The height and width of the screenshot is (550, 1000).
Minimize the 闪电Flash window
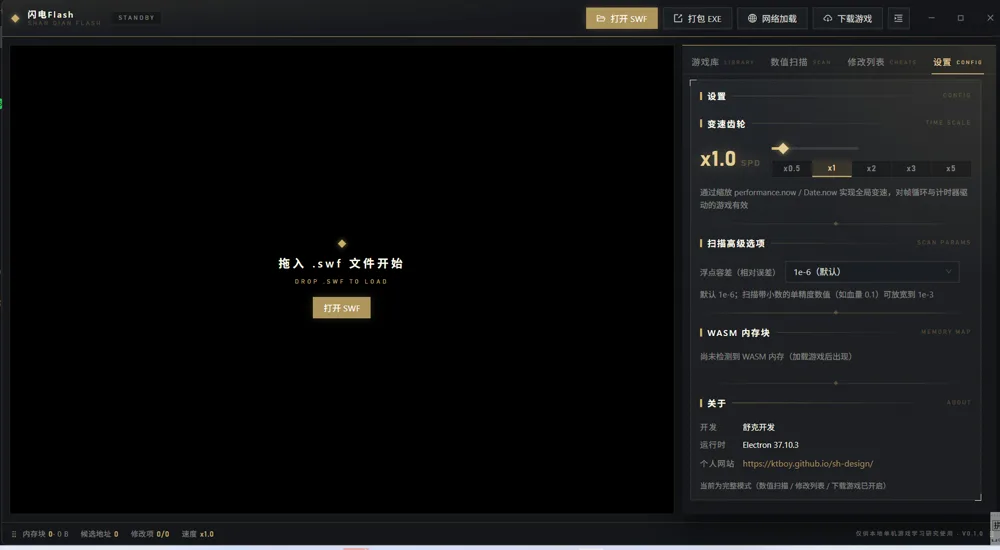[932, 18]
